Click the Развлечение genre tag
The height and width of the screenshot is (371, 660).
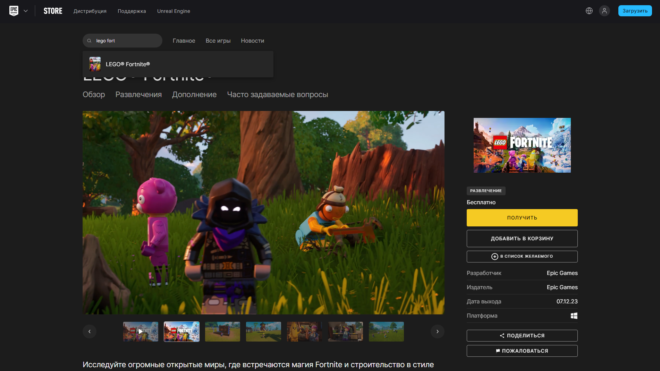[486, 191]
